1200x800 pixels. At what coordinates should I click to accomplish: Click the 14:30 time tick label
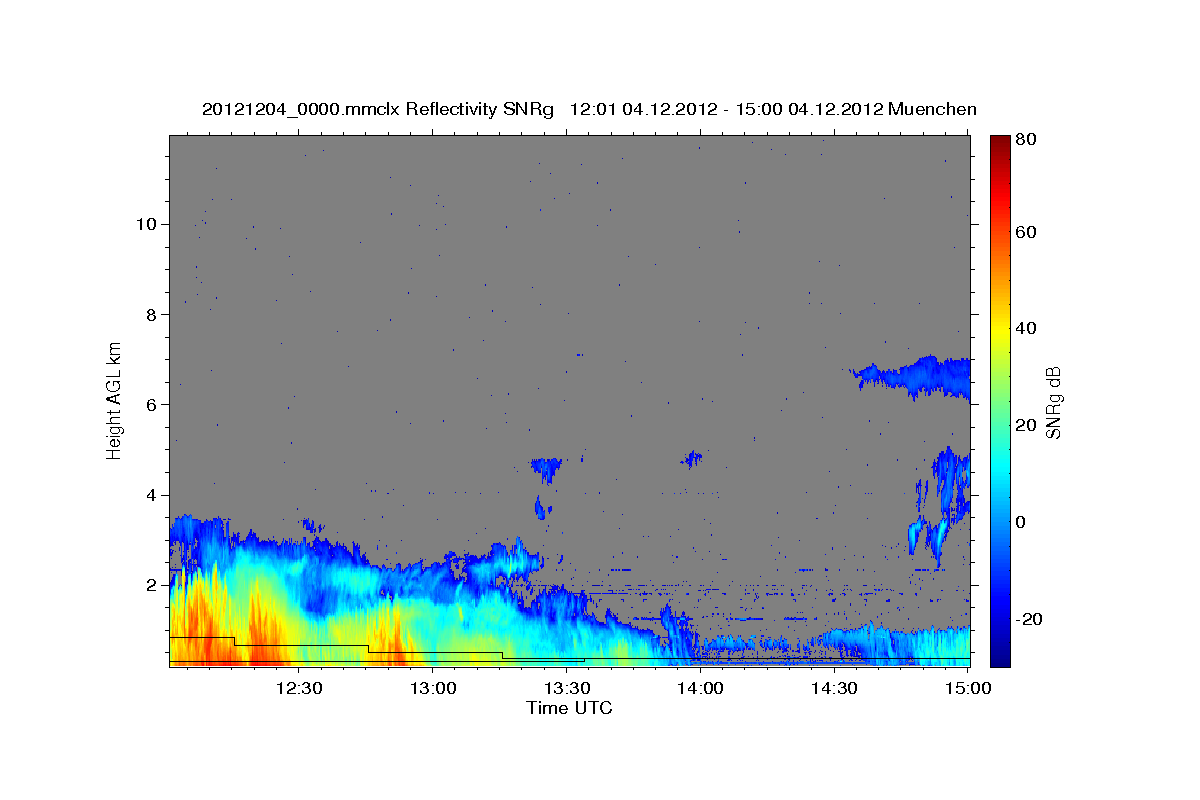coord(834,689)
